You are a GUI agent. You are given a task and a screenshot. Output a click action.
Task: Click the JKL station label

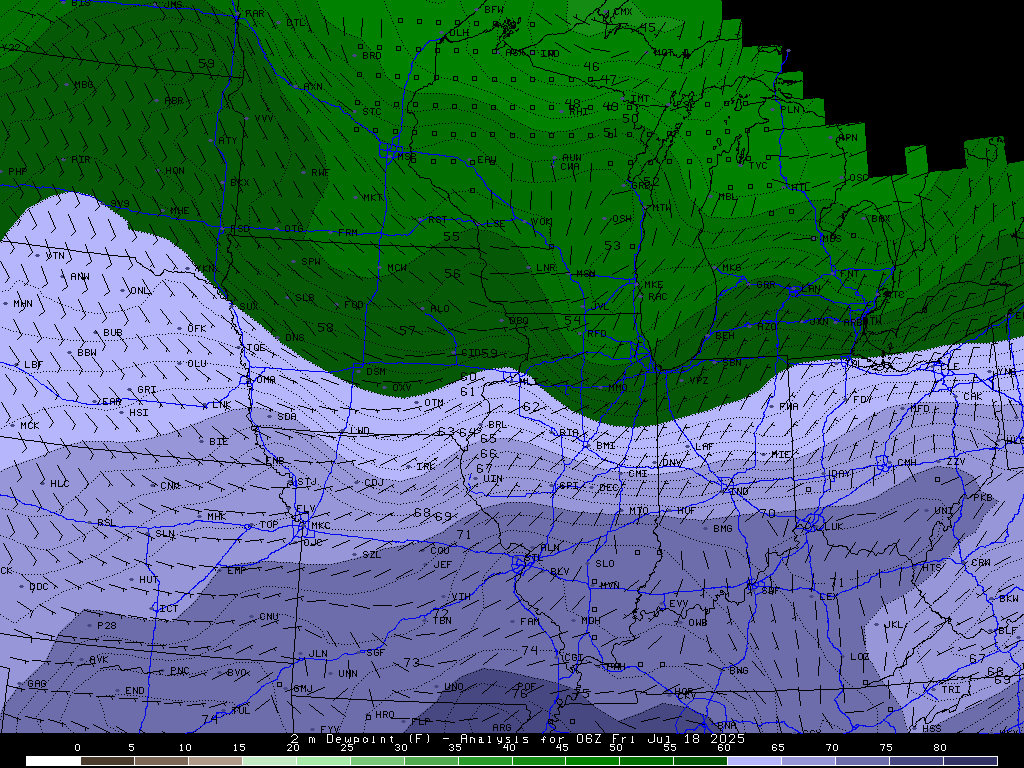coord(893,624)
